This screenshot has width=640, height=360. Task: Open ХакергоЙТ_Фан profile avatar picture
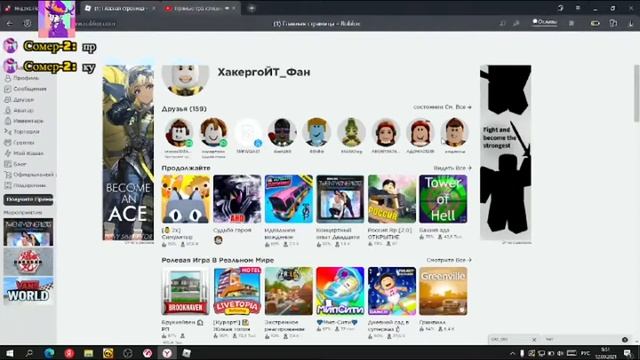pyautogui.click(x=185, y=80)
